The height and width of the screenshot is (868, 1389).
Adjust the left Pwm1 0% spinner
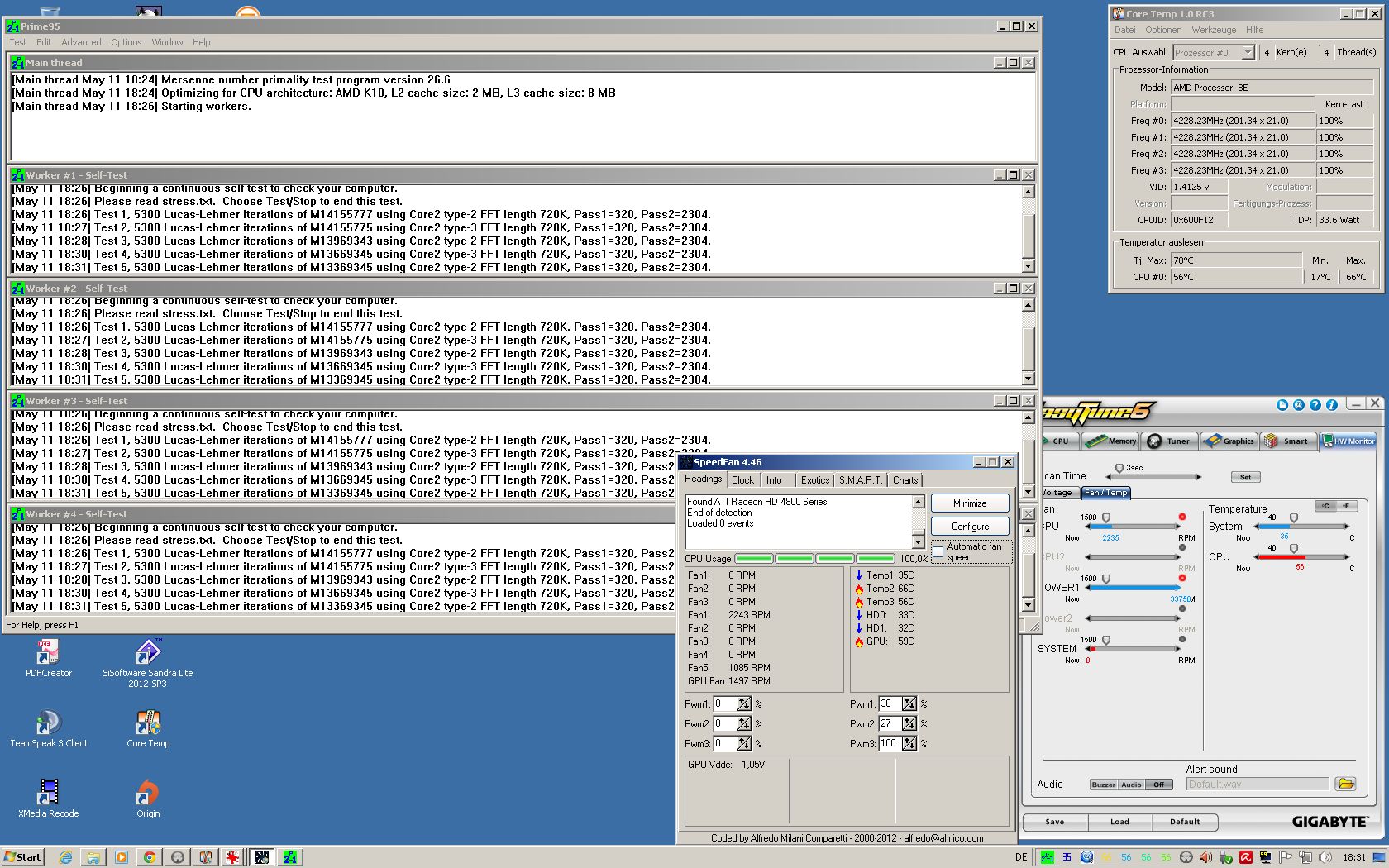pyautogui.click(x=744, y=704)
